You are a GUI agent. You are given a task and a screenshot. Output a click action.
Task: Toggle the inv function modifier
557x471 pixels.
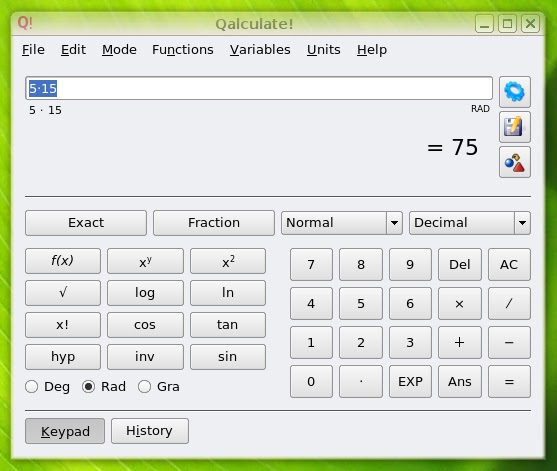[145, 357]
